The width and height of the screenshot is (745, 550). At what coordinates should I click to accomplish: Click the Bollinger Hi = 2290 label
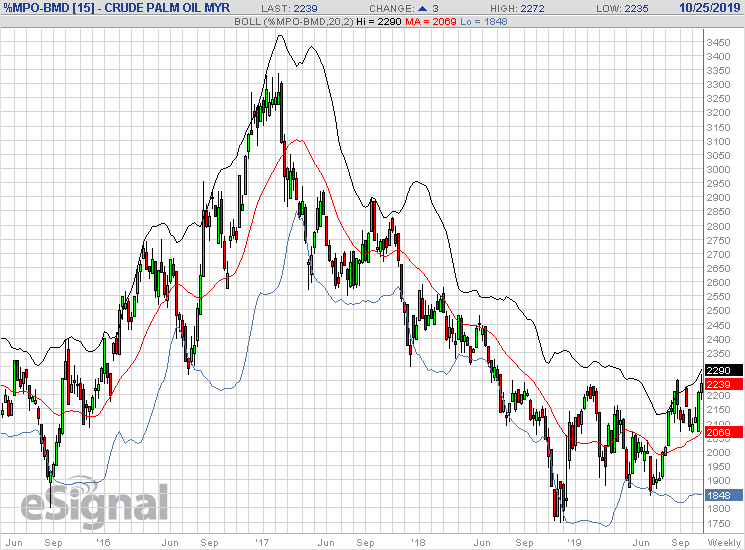379,21
